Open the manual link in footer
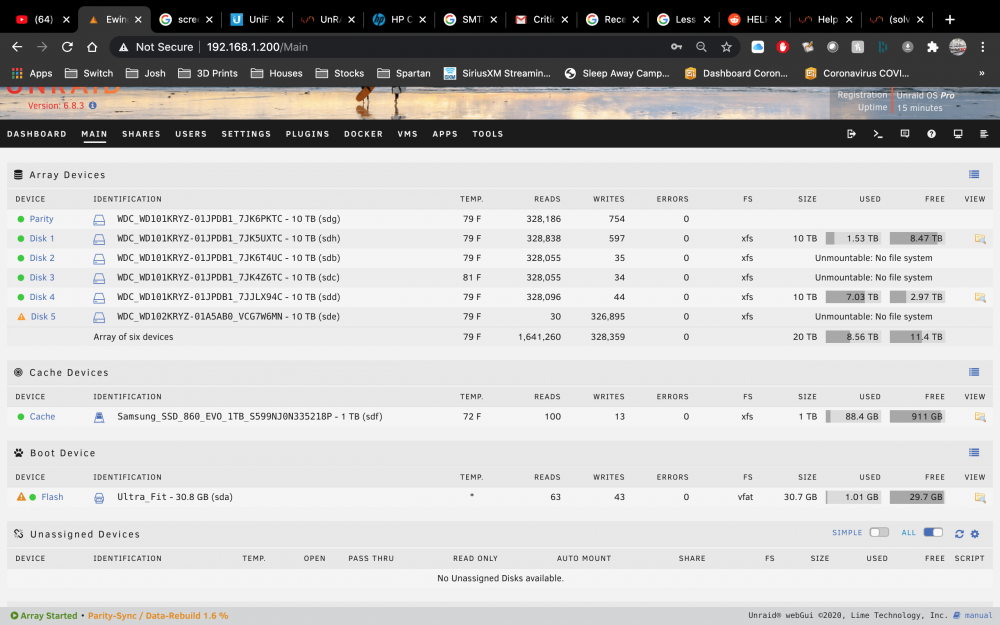 pos(978,615)
